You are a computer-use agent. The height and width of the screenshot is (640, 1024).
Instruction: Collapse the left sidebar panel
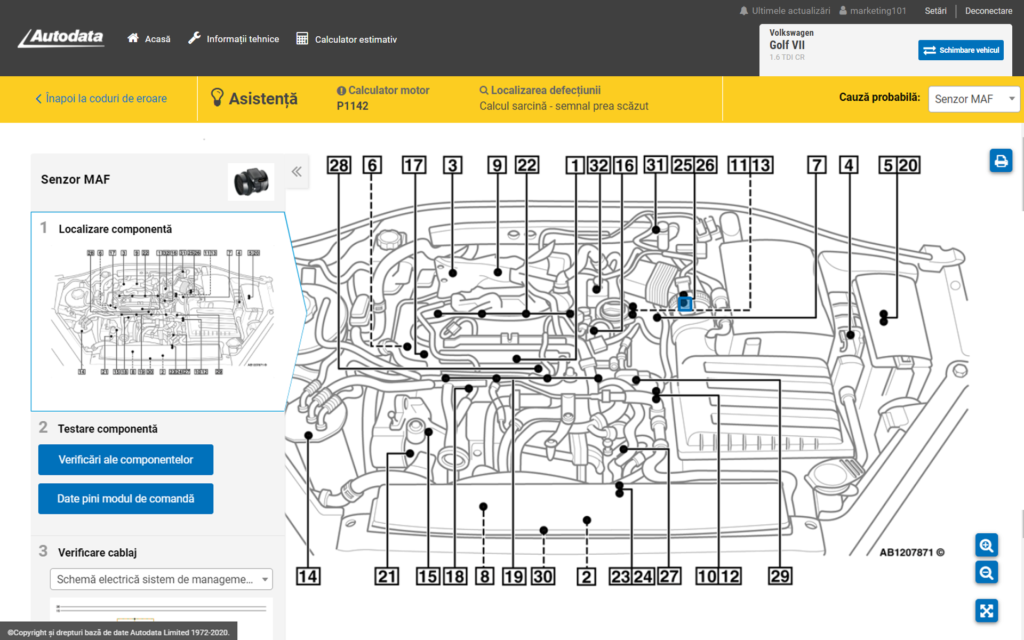point(296,172)
